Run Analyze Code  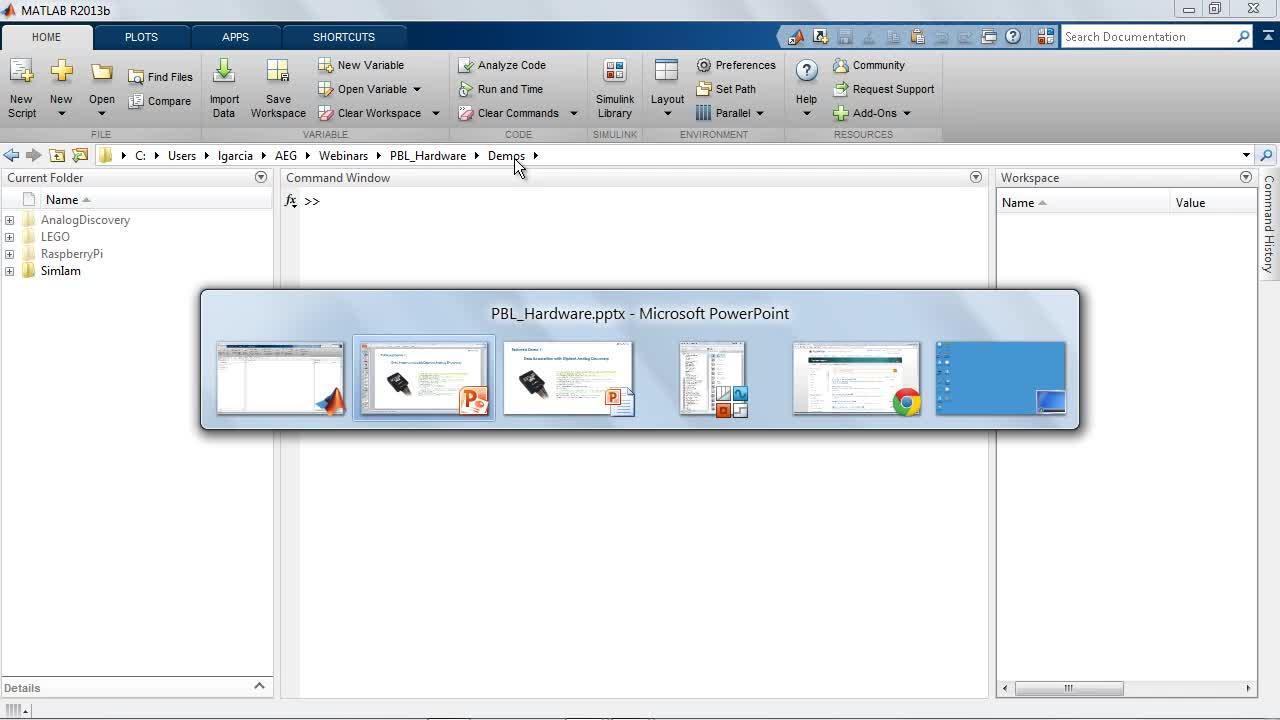502,65
